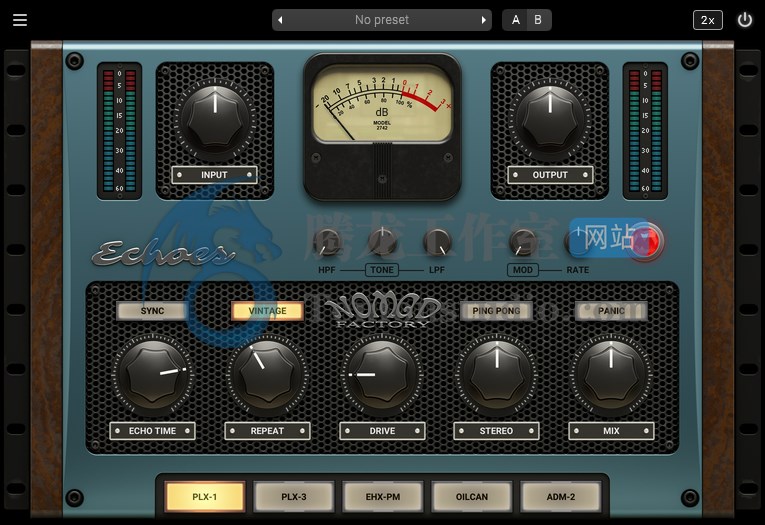
Task: Enable the SYNC button
Action: pyautogui.click(x=152, y=311)
